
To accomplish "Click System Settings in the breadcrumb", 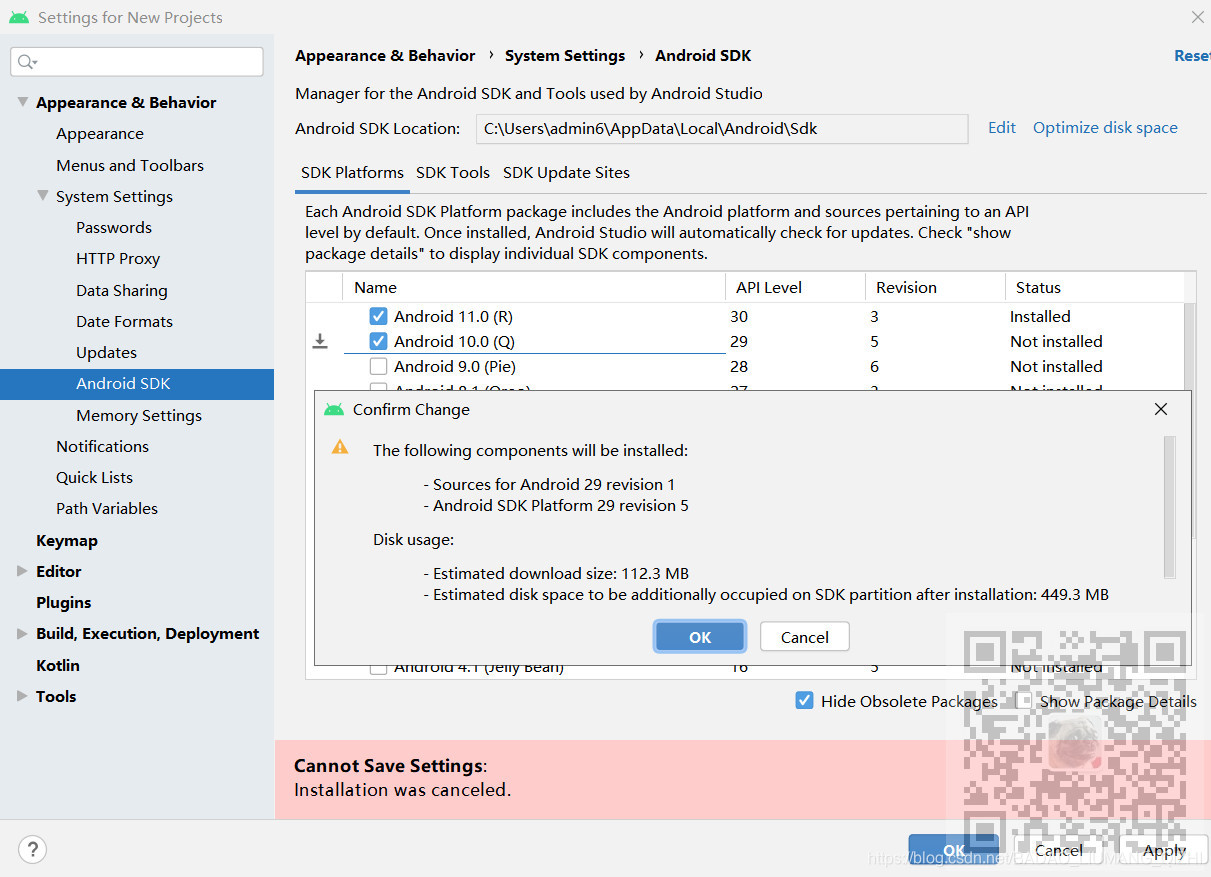I will click(x=565, y=56).
